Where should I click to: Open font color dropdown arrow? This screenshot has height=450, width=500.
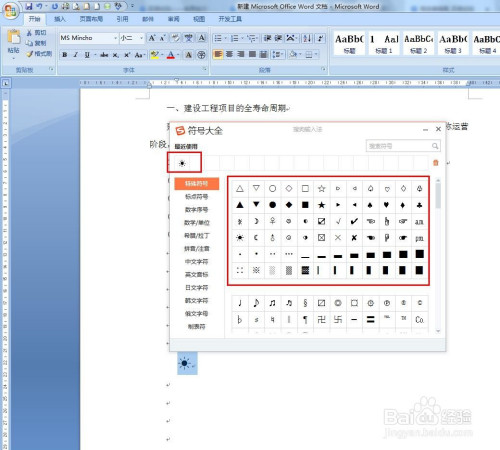[178, 55]
